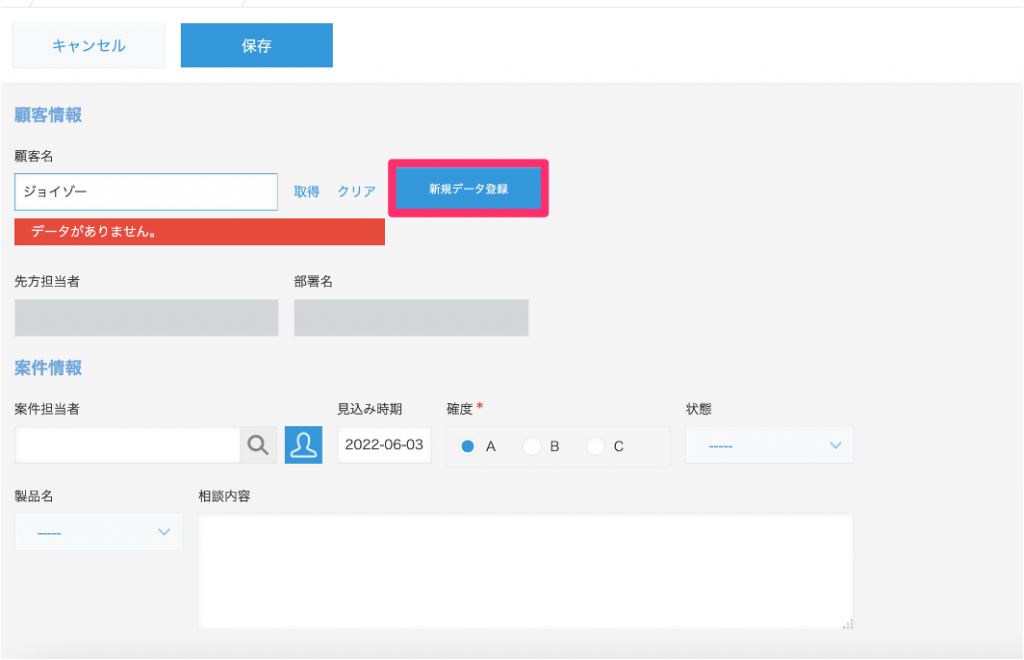The width and height of the screenshot is (1024, 660).
Task: Select 確度 radio option A
Action: (x=468, y=447)
